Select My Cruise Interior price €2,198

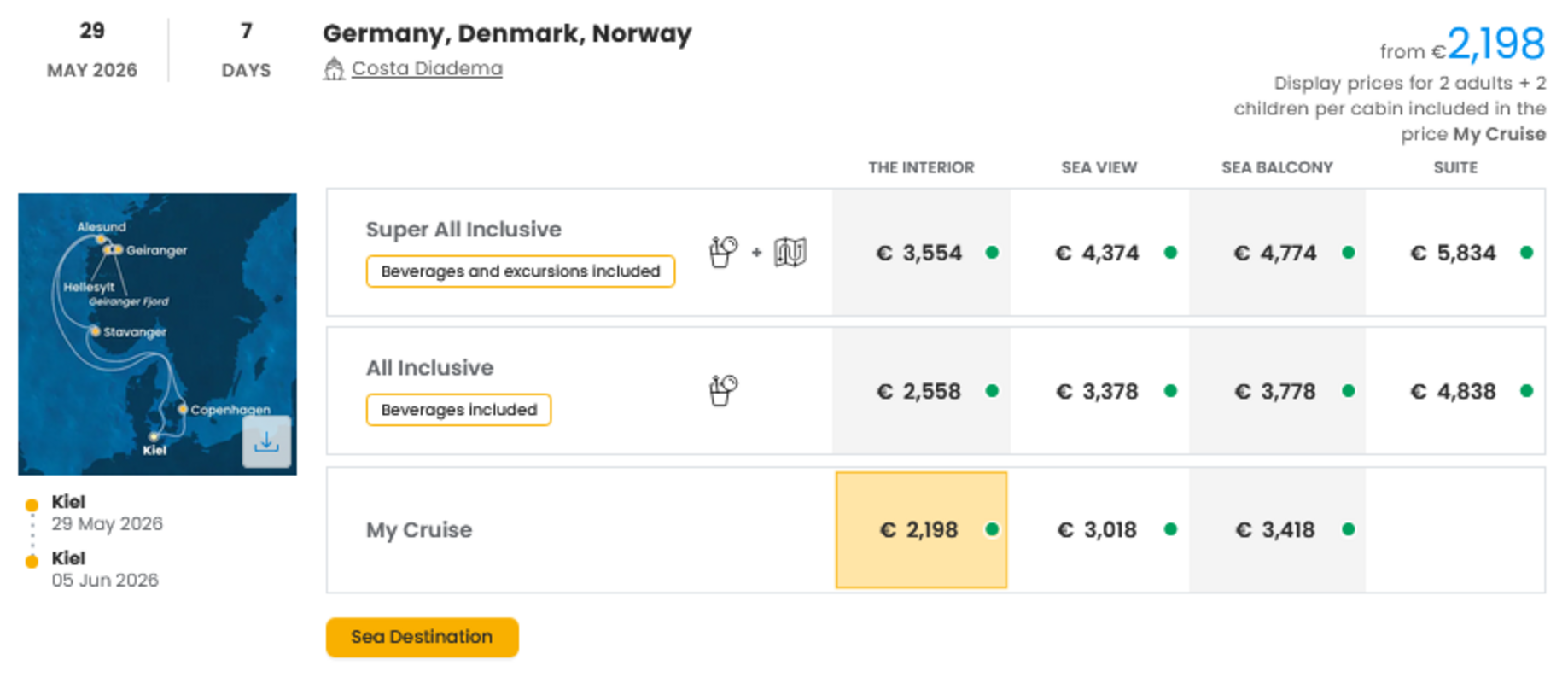[920, 530]
